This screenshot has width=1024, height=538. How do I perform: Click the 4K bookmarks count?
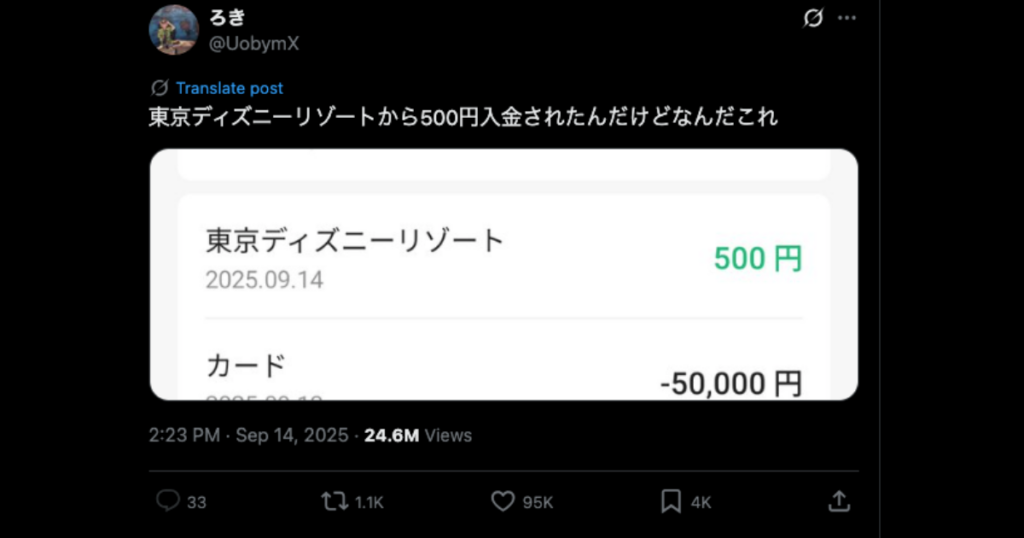pos(701,502)
